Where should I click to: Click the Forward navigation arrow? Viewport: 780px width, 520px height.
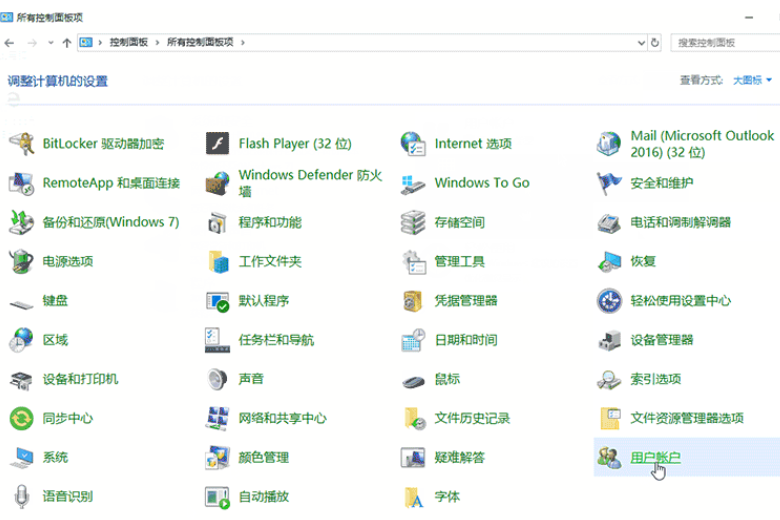point(32,43)
